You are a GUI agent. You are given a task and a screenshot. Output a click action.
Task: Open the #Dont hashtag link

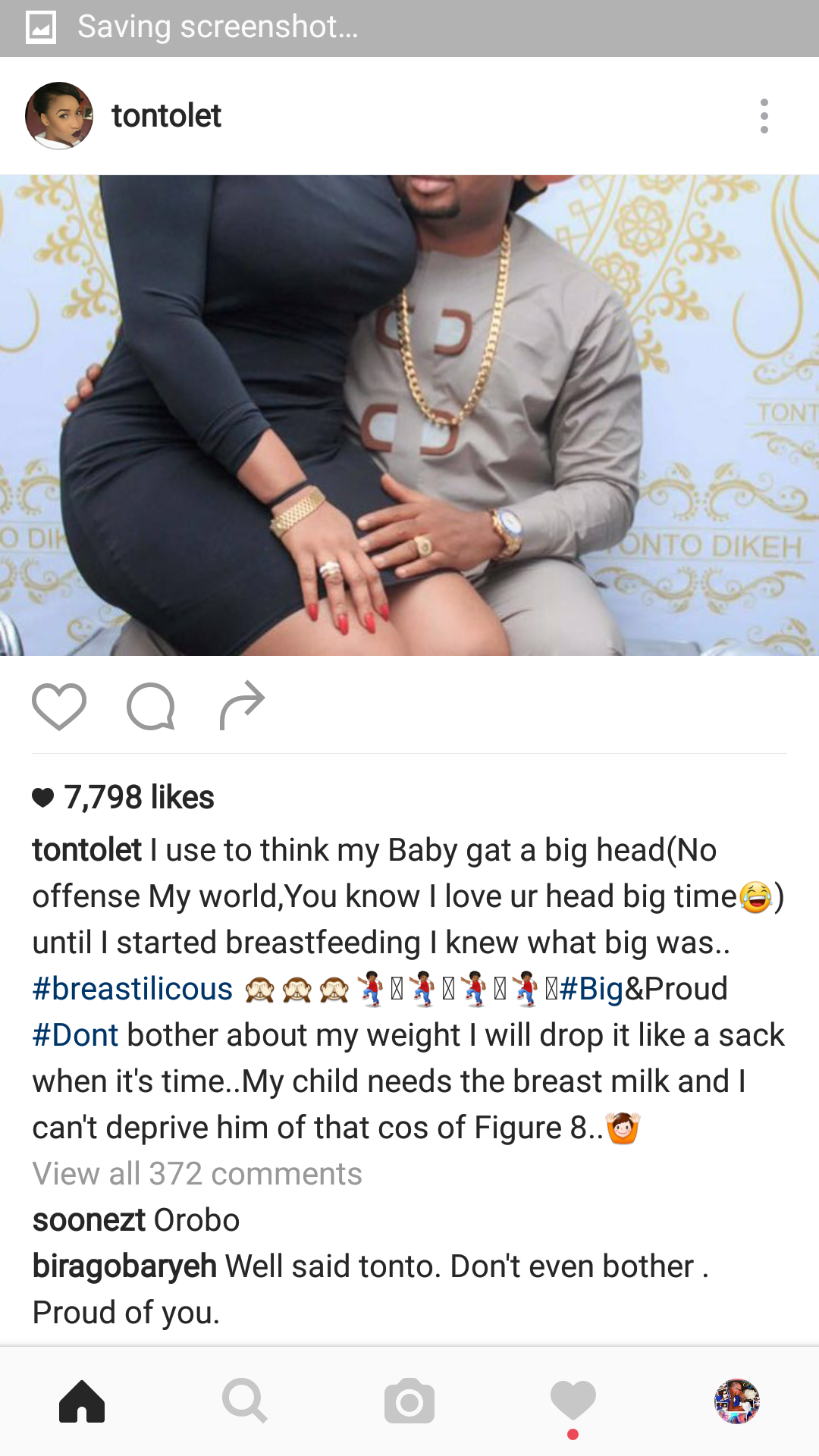[x=75, y=1035]
